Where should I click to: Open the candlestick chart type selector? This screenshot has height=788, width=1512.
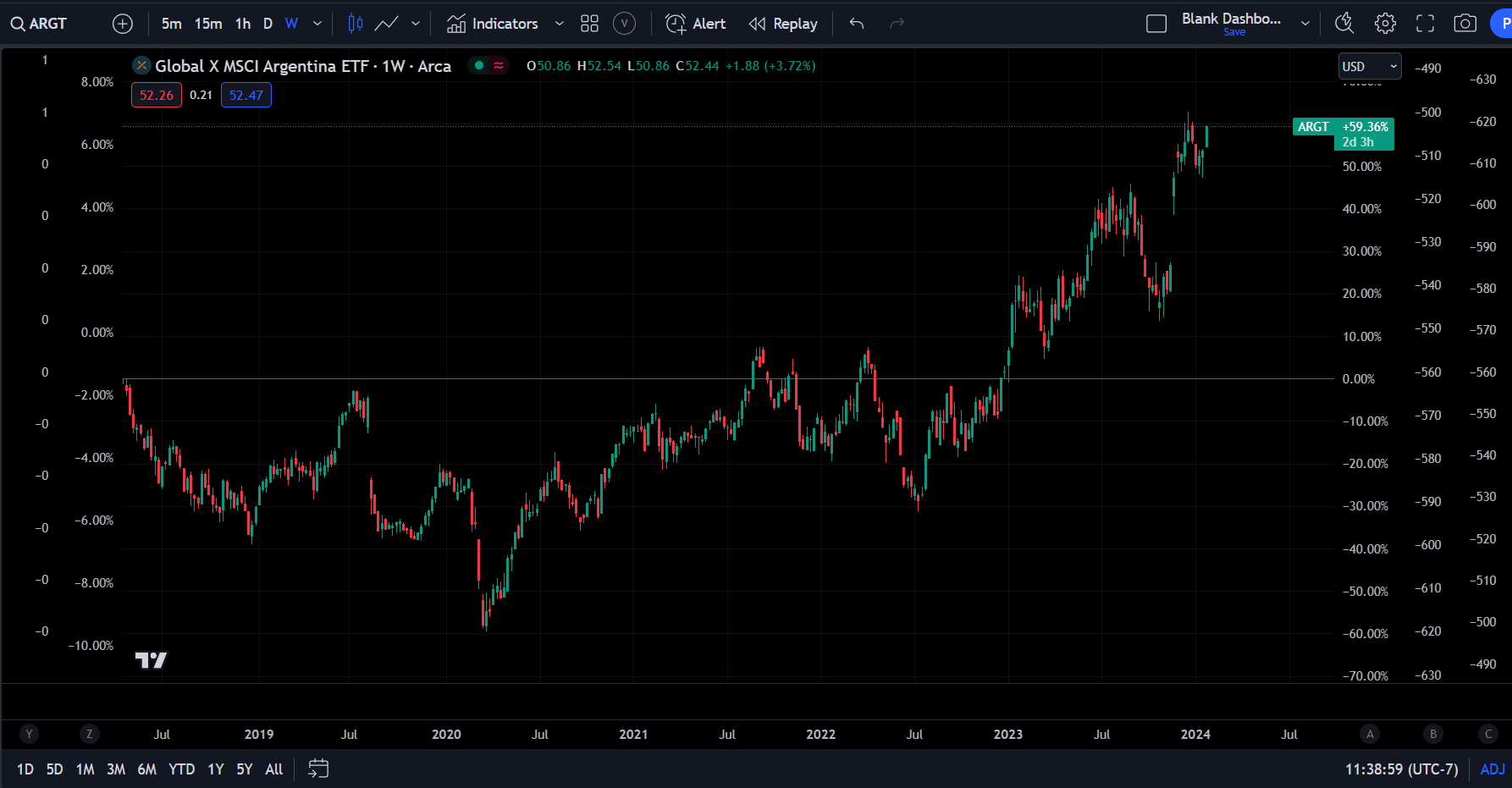pyautogui.click(x=356, y=24)
